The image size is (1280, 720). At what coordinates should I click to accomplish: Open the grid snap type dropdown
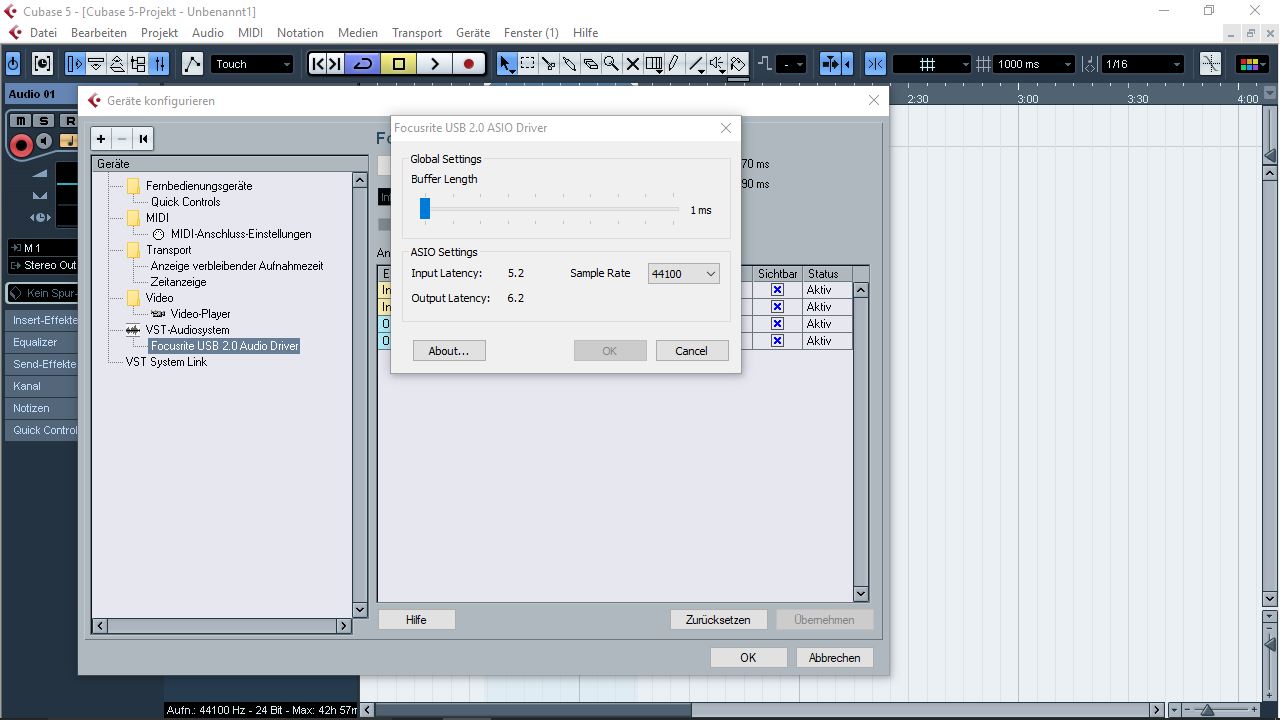point(931,64)
